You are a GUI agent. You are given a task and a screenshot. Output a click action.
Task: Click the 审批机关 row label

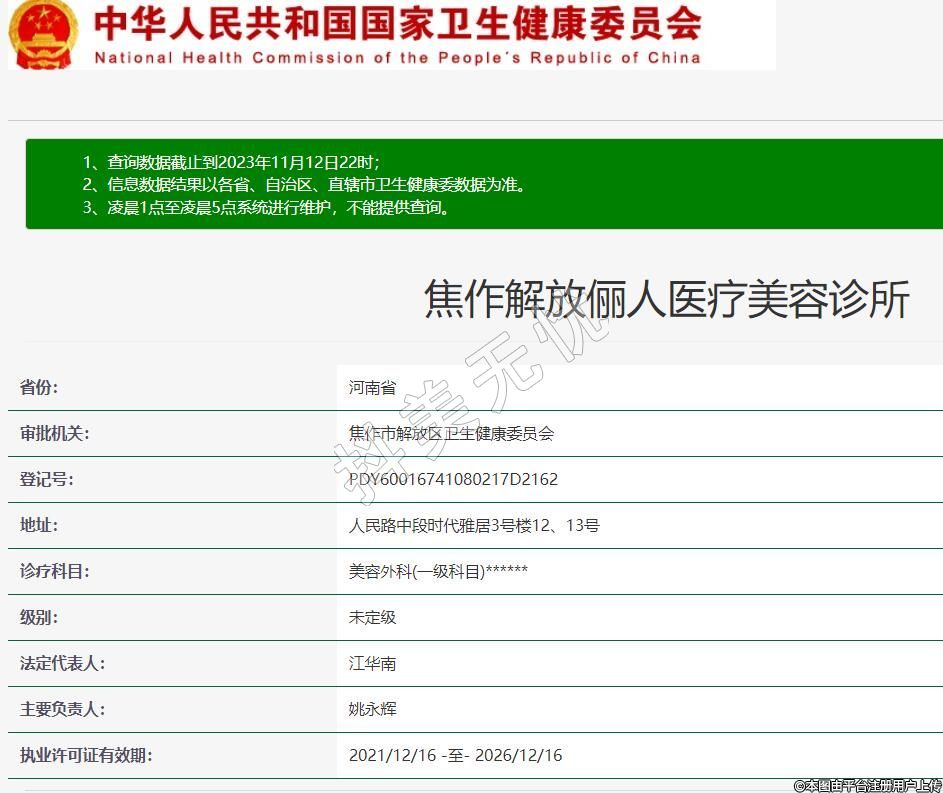tap(54, 434)
